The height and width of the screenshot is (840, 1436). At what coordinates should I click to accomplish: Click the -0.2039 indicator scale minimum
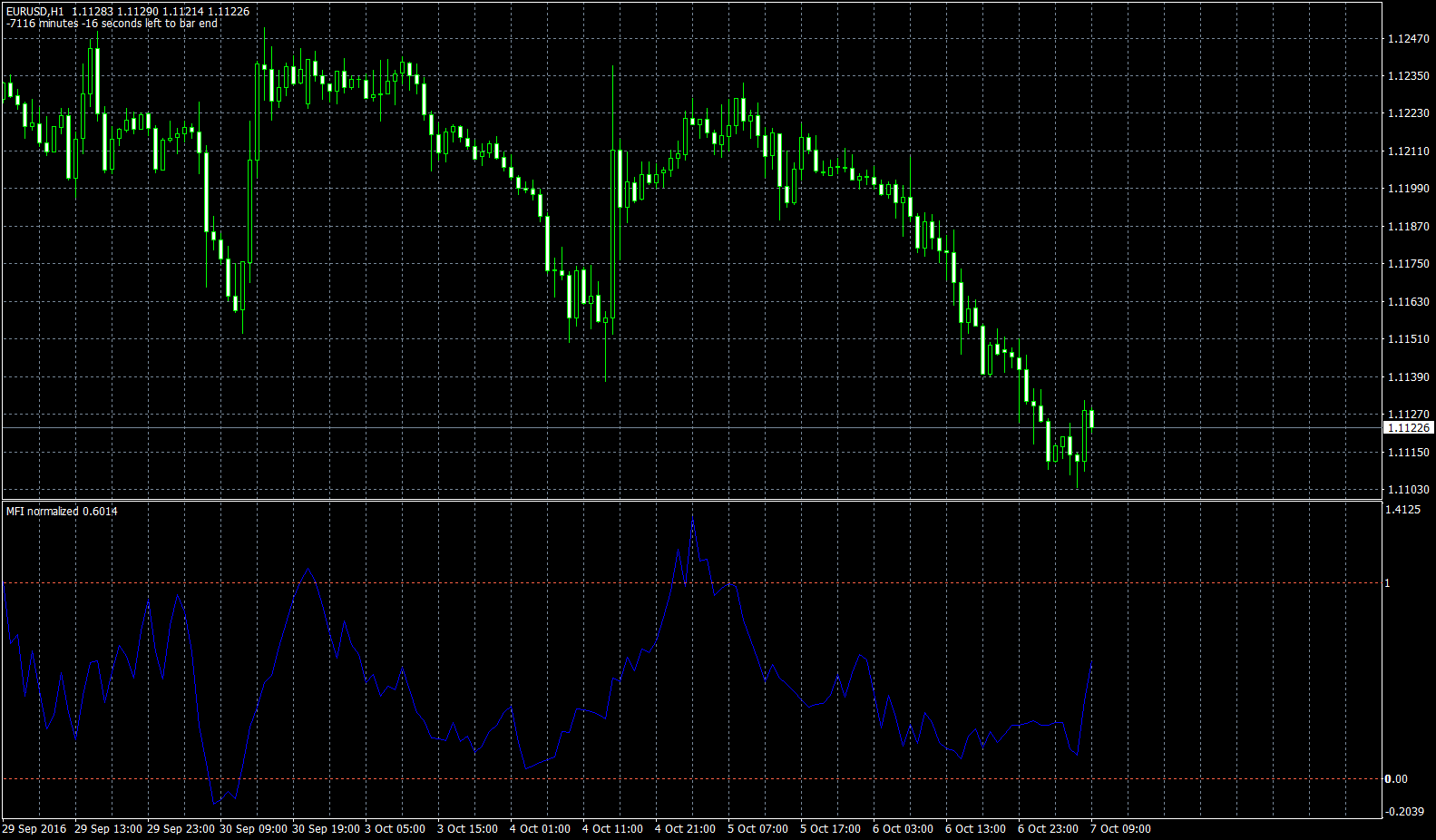1404,812
